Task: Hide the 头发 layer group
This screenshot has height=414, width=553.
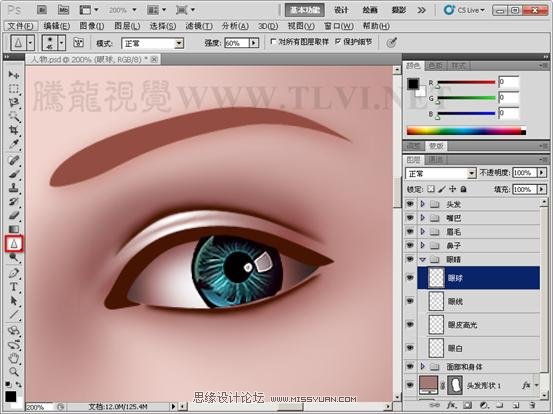Action: [x=410, y=204]
